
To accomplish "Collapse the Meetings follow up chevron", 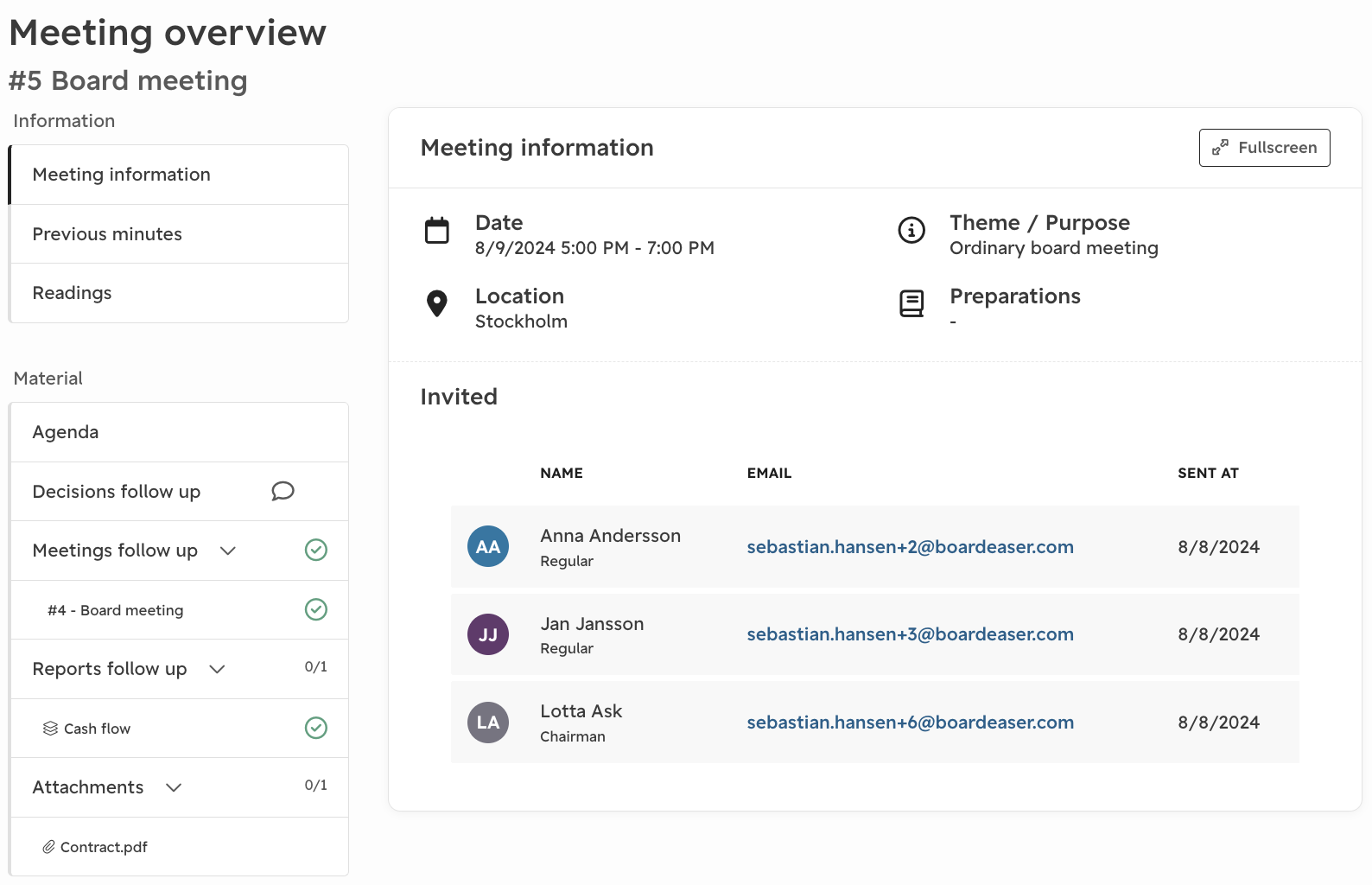I will (x=228, y=551).
